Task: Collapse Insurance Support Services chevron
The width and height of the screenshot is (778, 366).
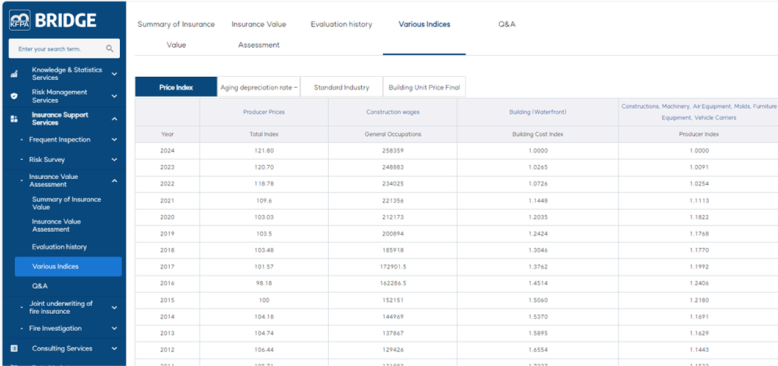Action: pyautogui.click(x=115, y=119)
